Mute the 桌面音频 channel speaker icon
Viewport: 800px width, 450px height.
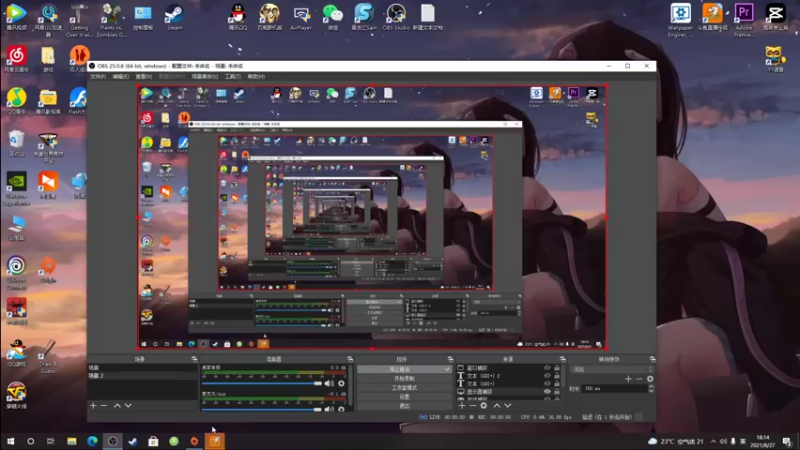329,383
